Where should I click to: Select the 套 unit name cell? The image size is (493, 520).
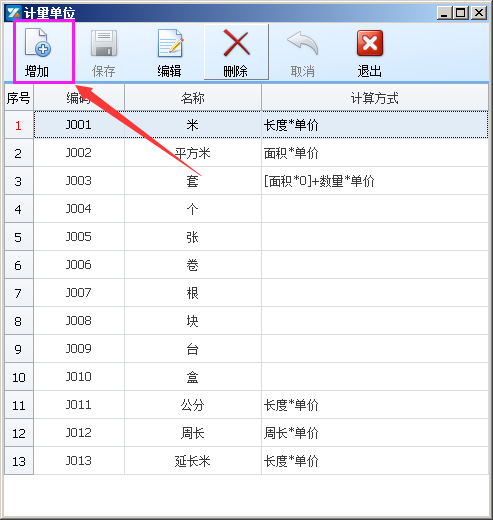193,181
